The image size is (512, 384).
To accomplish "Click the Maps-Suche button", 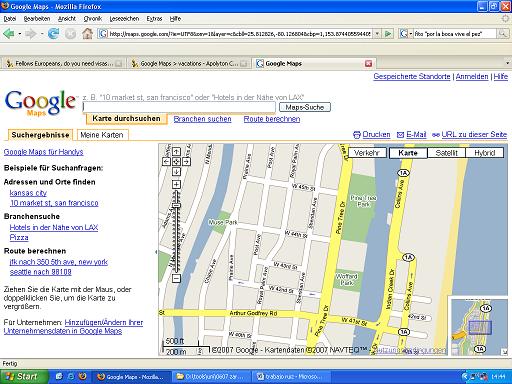I will click(305, 107).
